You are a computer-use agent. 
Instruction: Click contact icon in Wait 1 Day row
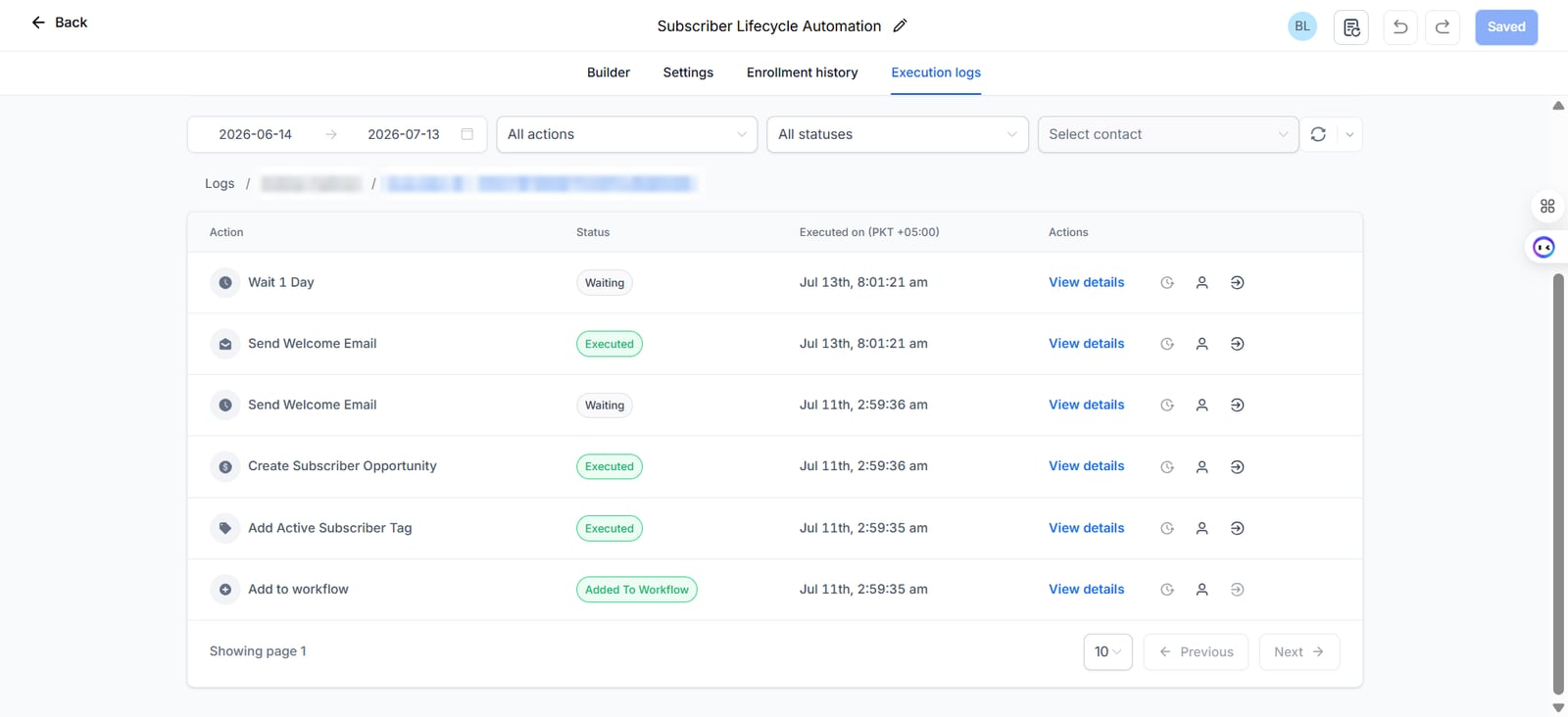click(x=1201, y=283)
